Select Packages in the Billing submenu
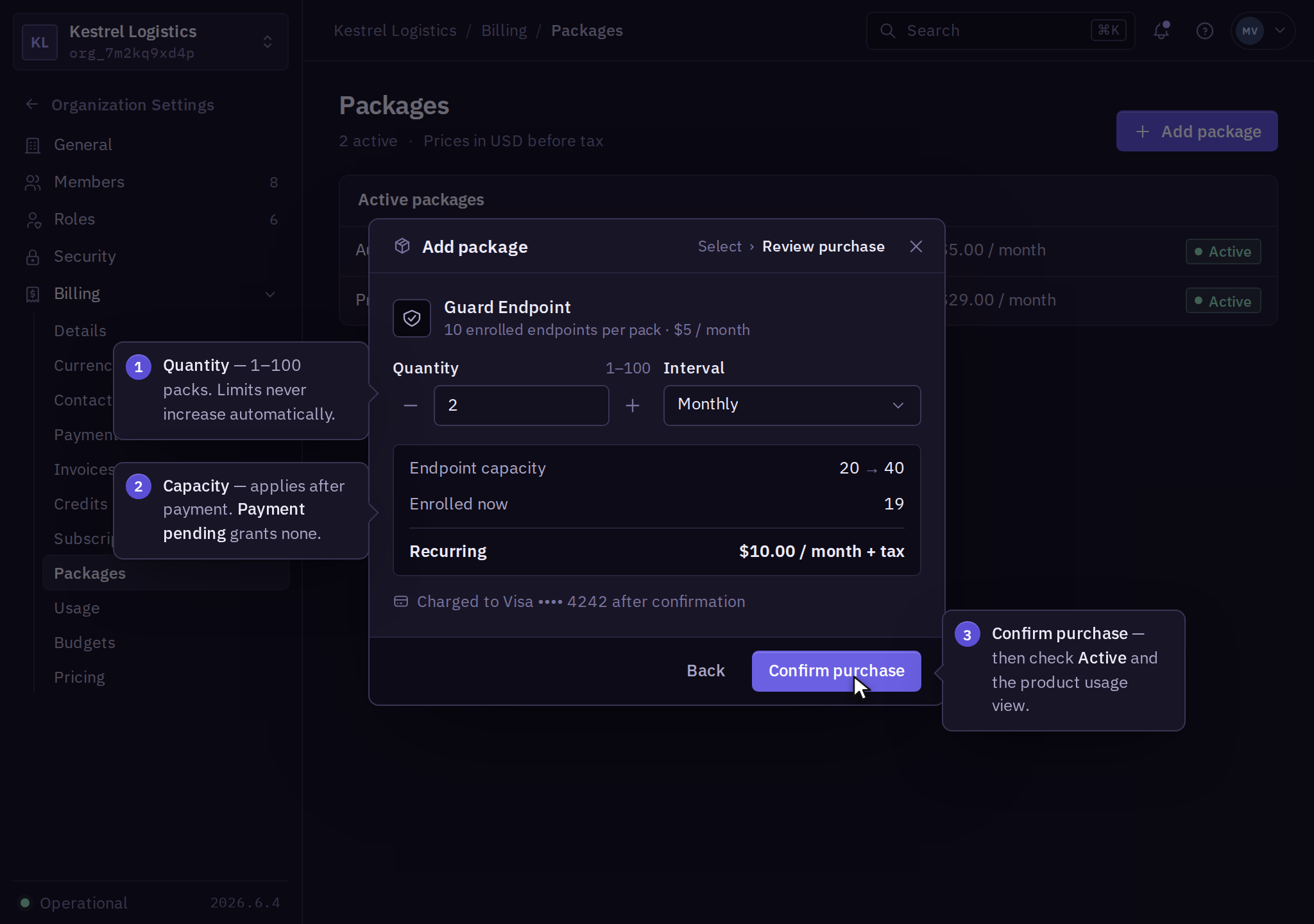The height and width of the screenshot is (924, 1314). (166, 573)
